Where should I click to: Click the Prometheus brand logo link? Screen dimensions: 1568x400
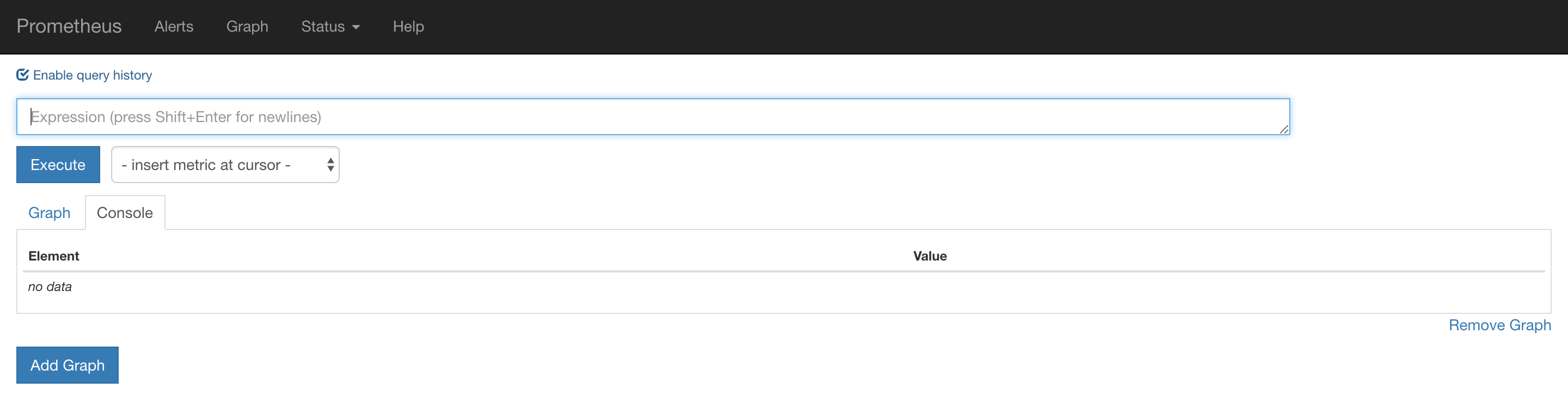69,26
